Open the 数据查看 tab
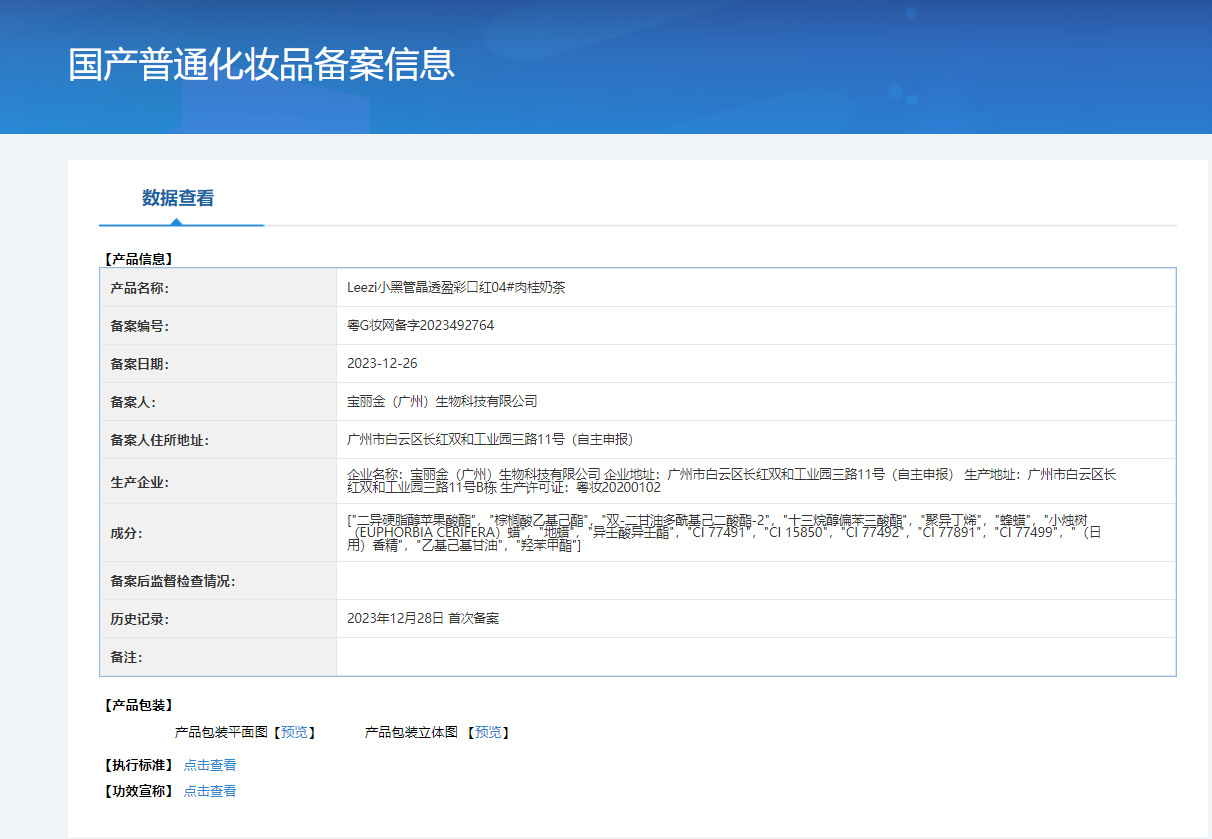This screenshot has width=1212, height=839. [178, 198]
